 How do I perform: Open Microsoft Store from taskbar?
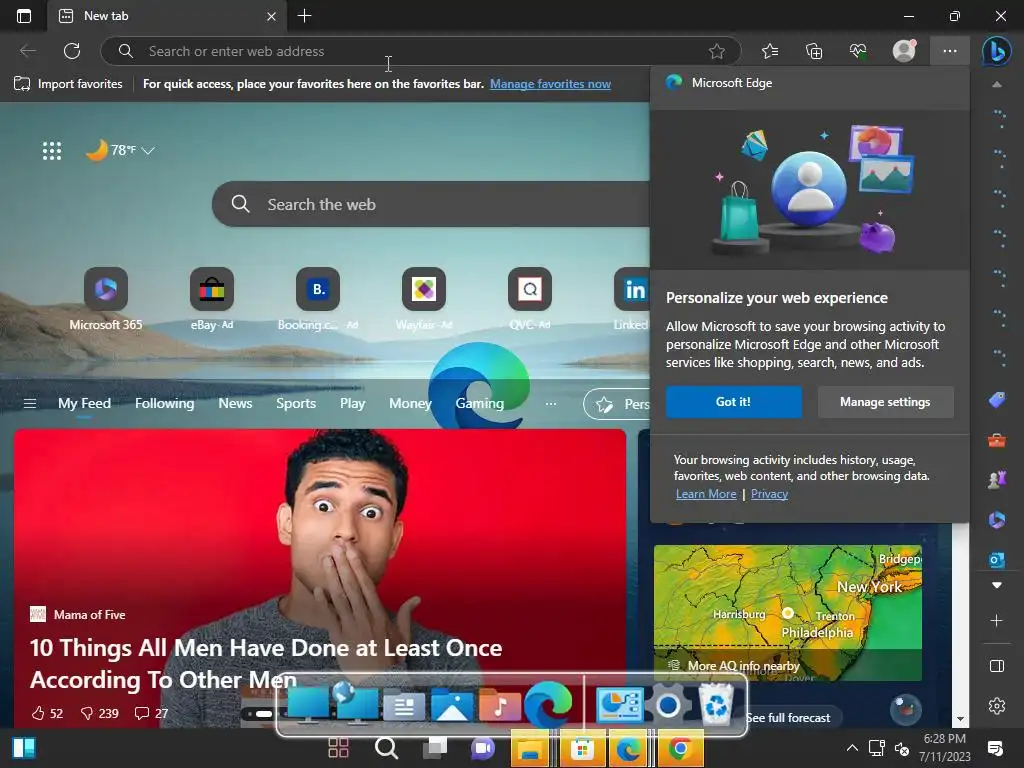(x=582, y=748)
